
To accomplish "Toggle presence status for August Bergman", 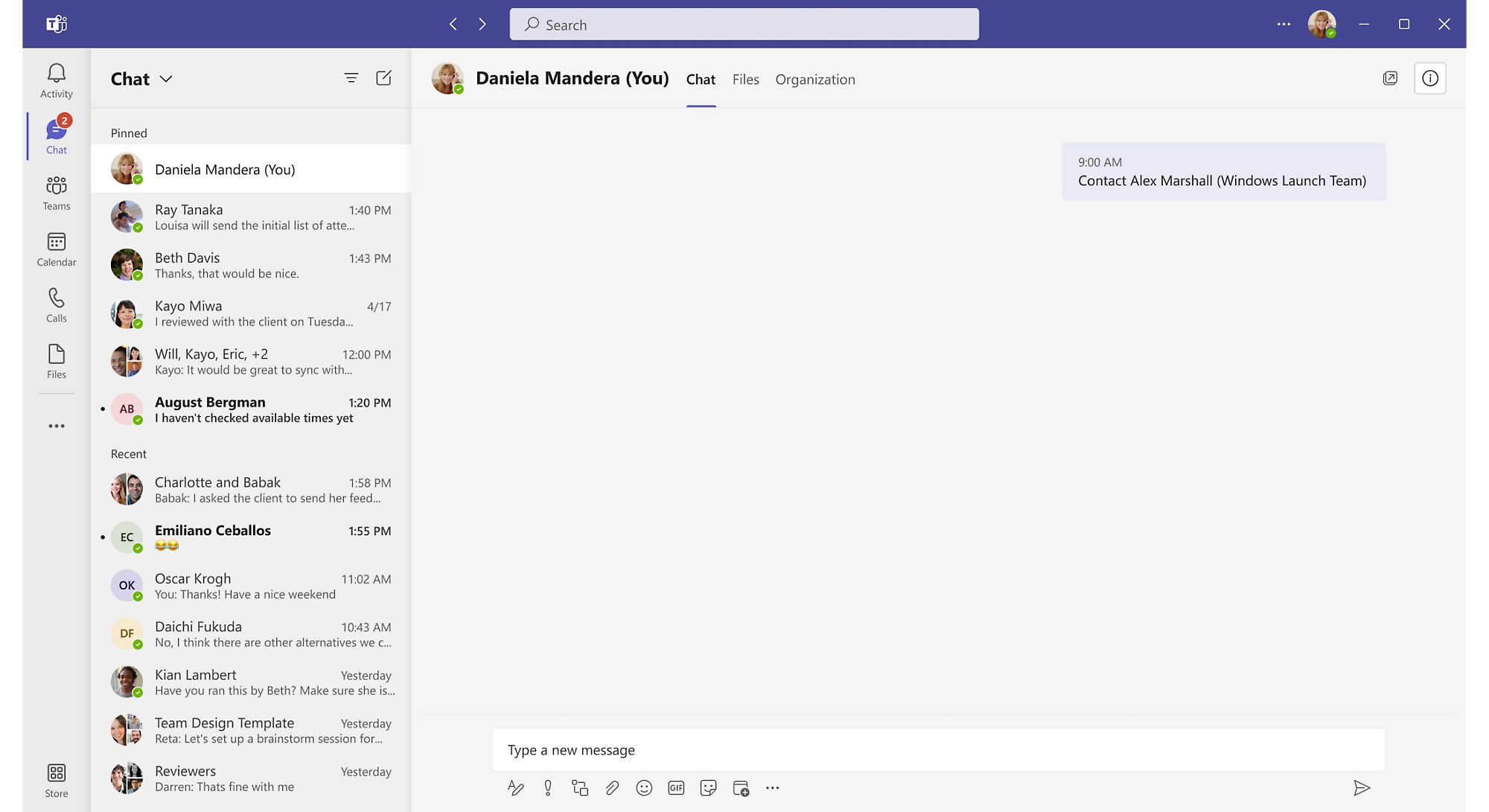I will point(137,418).
